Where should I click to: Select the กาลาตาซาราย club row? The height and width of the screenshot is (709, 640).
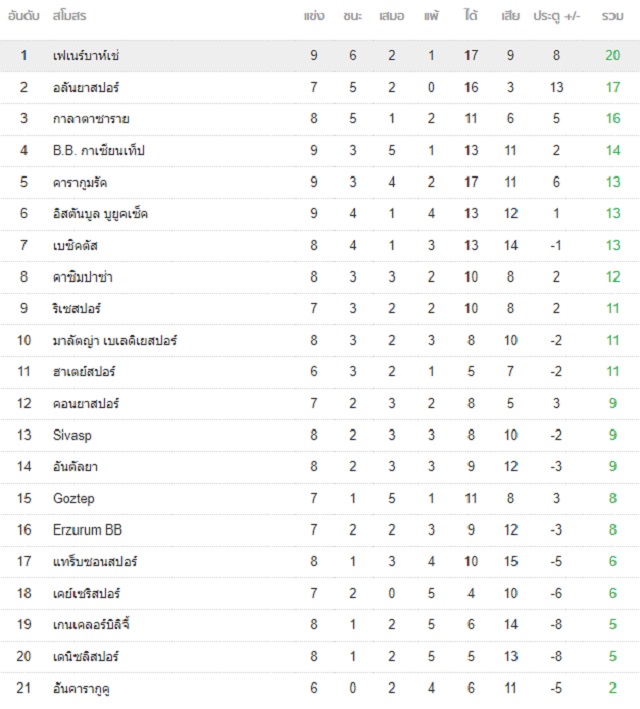[x=320, y=119]
